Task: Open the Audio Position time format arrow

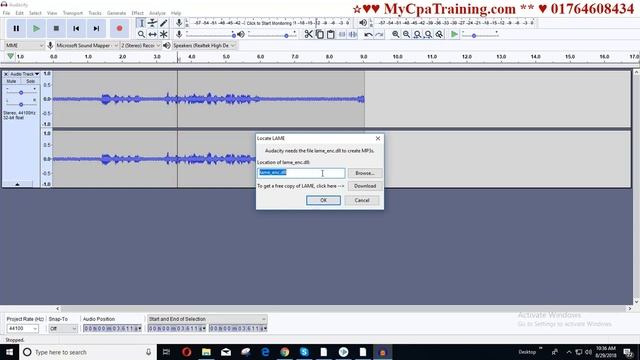Action: 140,328
